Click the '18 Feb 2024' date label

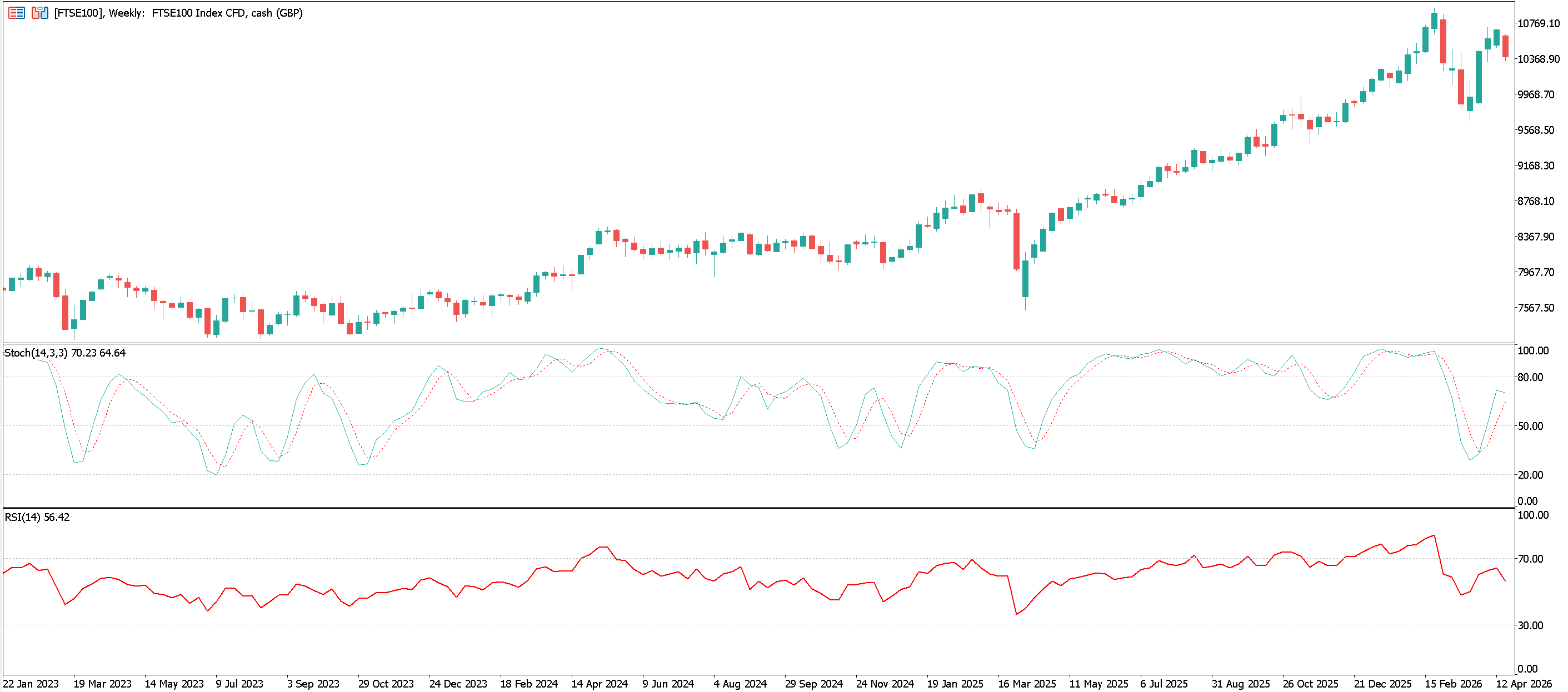tap(529, 684)
